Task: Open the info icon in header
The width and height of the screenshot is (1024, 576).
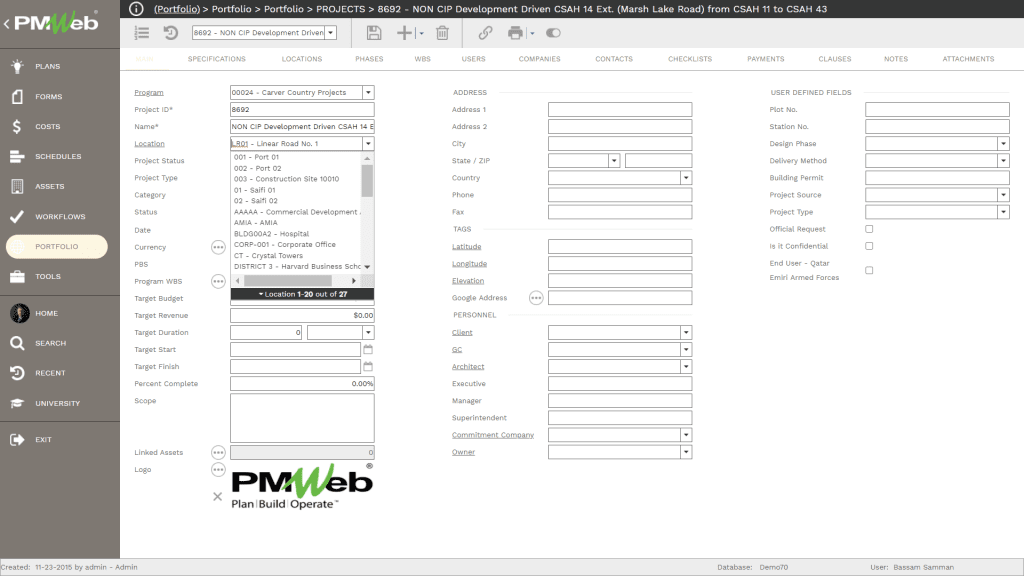Action: tap(136, 9)
